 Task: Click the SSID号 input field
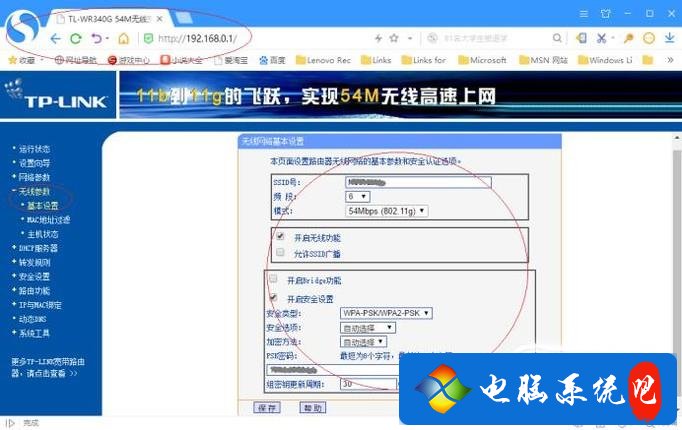(x=418, y=182)
